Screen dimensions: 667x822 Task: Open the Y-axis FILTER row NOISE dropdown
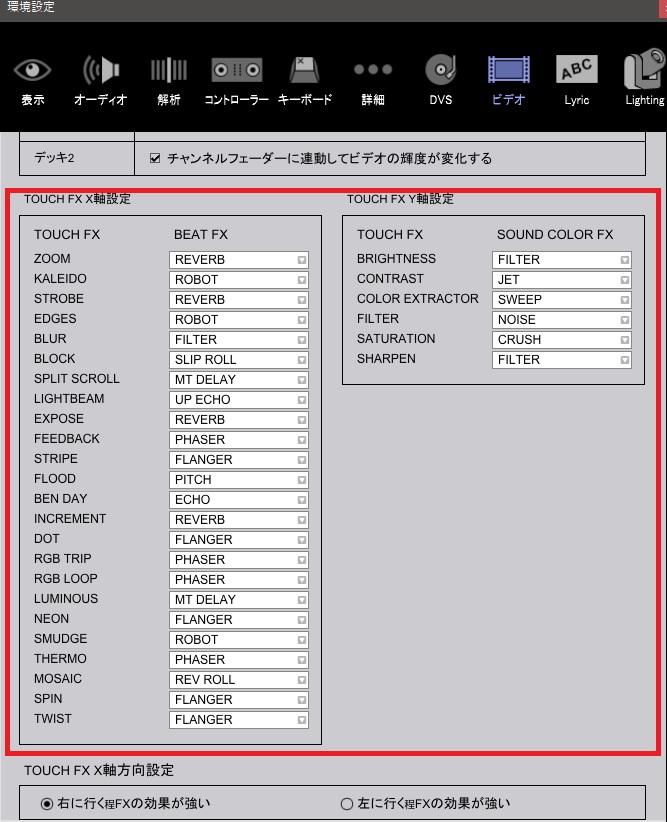[562, 319]
